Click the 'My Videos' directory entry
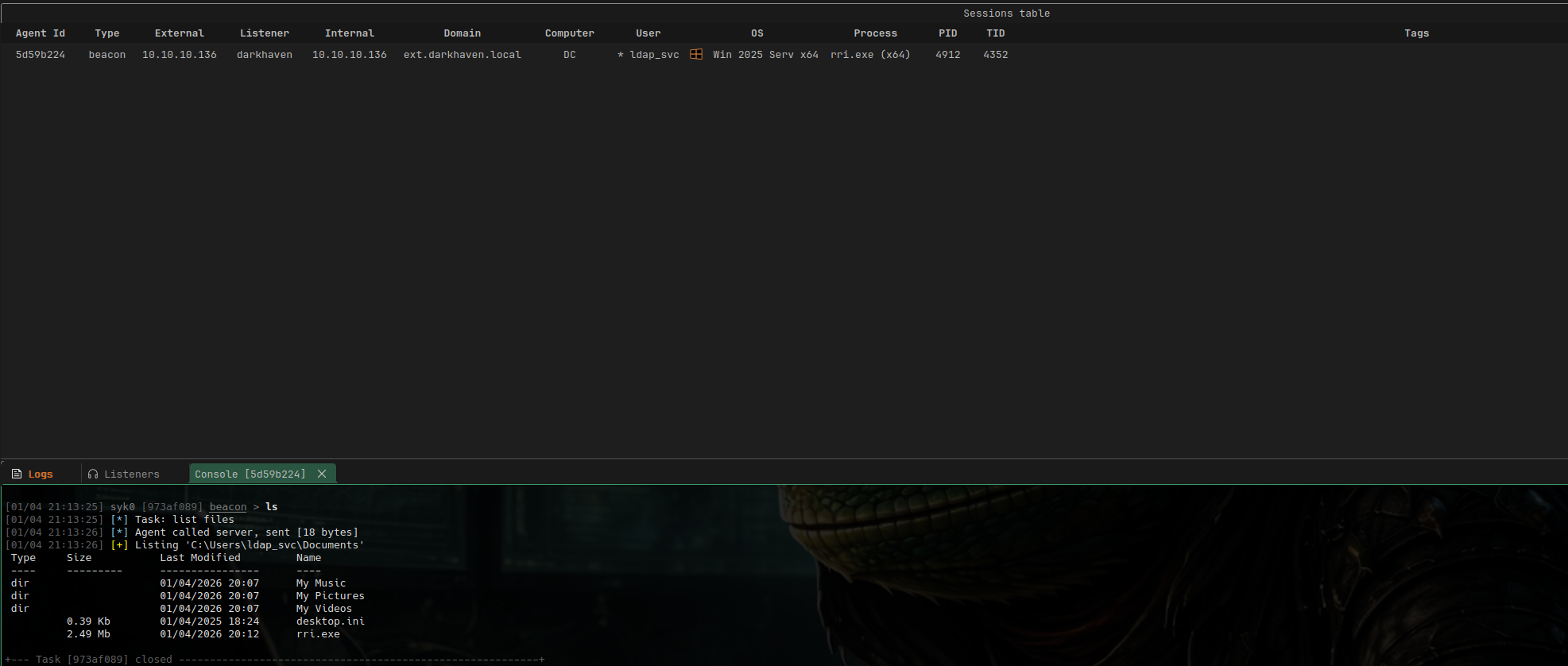Screen dimensions: 1568x666 coord(324,609)
